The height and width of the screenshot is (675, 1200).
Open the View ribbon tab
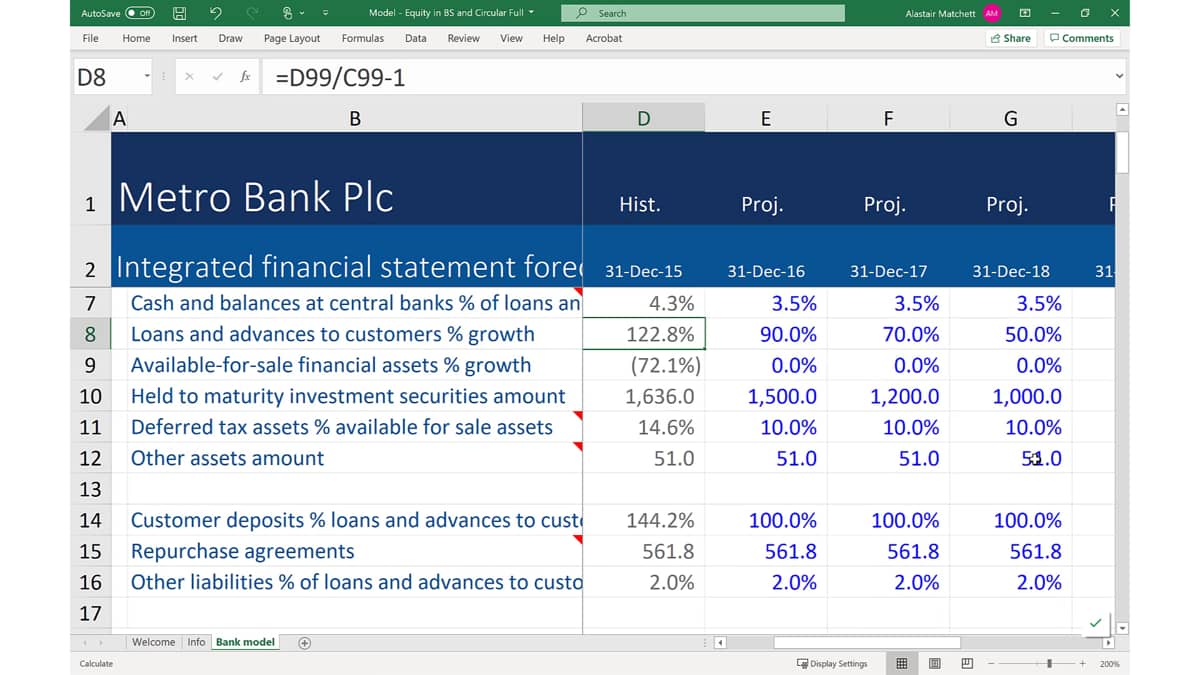coord(511,38)
